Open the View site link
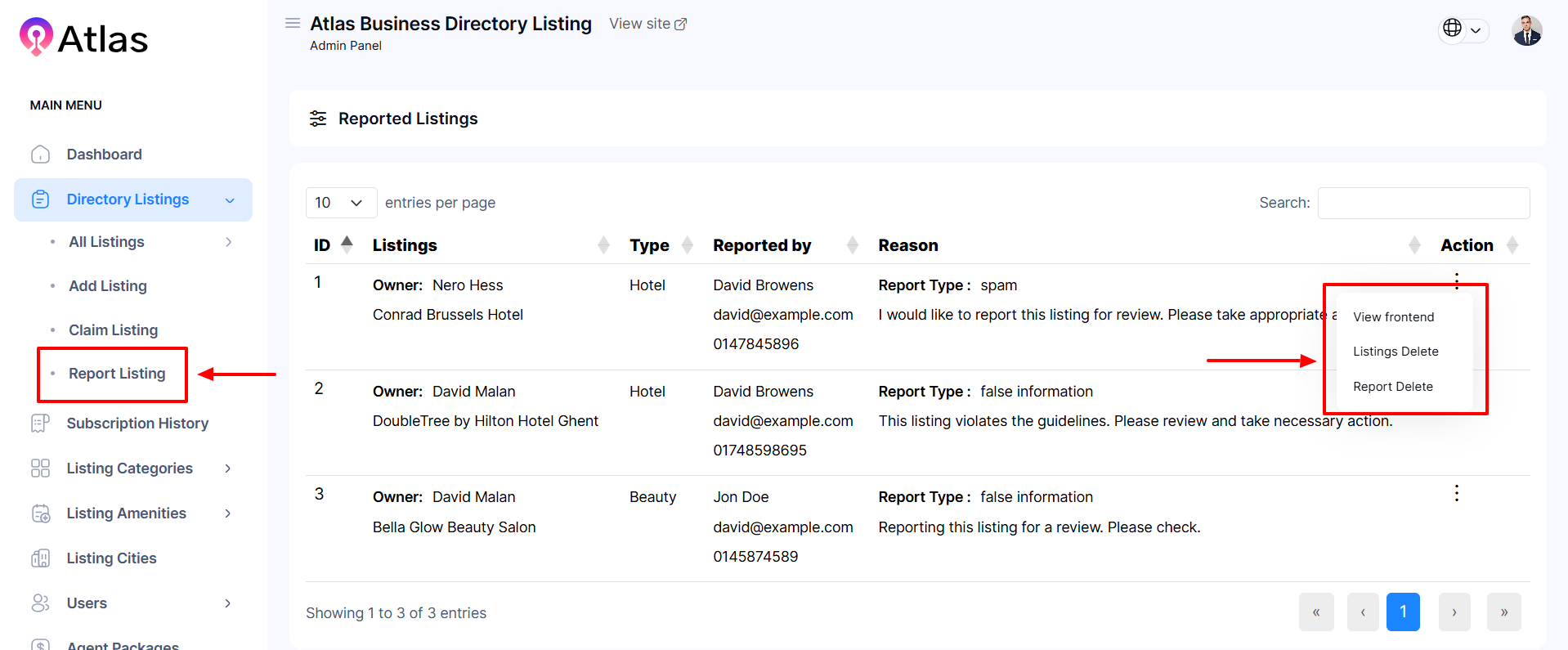Viewport: 1568px width, 650px height. (x=647, y=25)
